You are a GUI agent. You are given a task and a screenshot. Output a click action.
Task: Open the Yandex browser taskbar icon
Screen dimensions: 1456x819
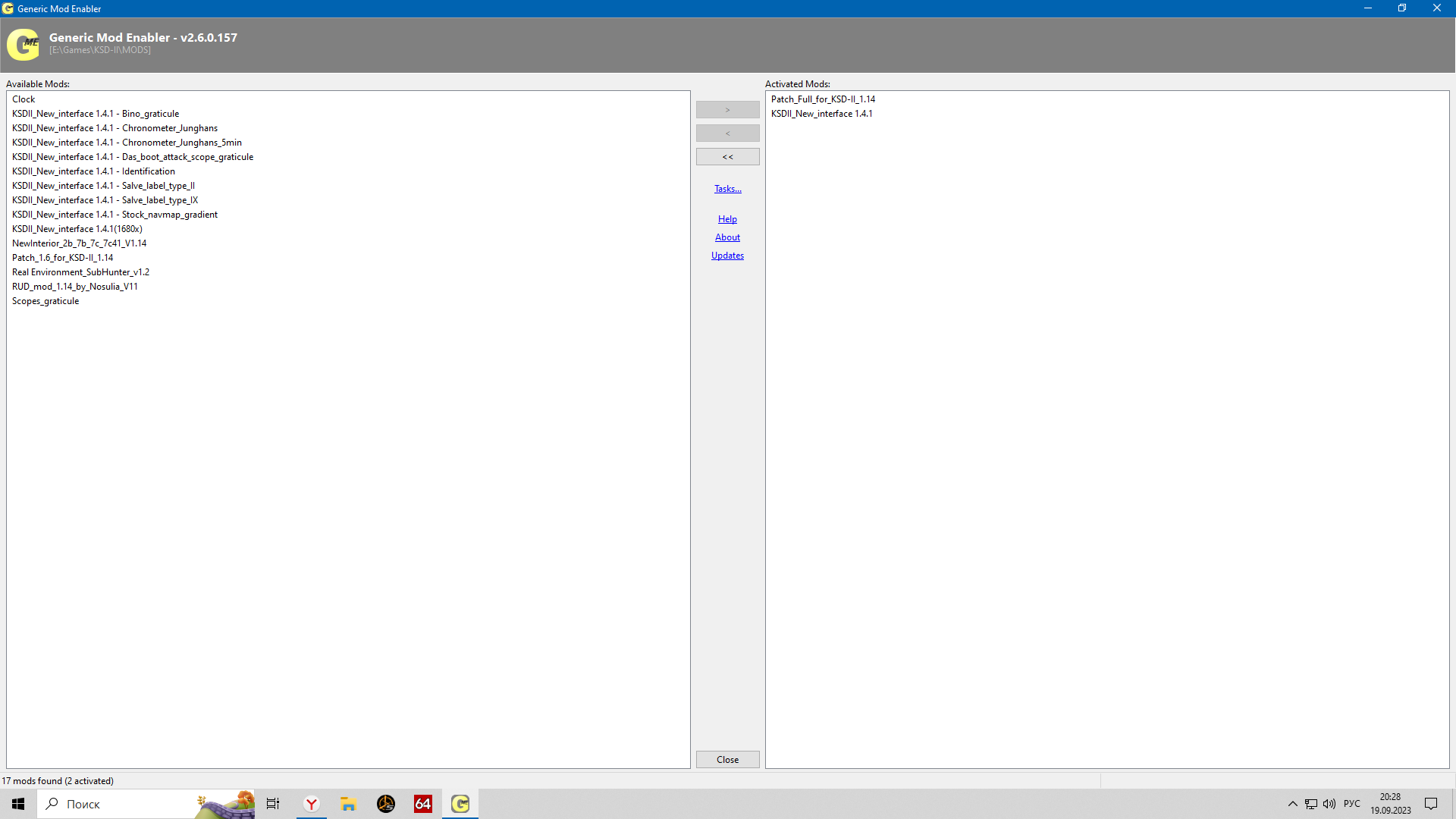point(311,804)
